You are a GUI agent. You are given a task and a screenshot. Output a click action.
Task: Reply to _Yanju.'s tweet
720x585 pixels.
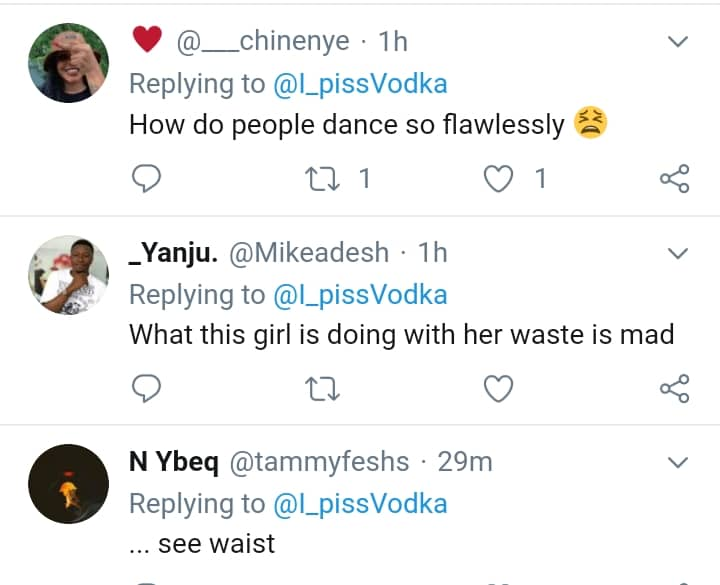tap(147, 388)
